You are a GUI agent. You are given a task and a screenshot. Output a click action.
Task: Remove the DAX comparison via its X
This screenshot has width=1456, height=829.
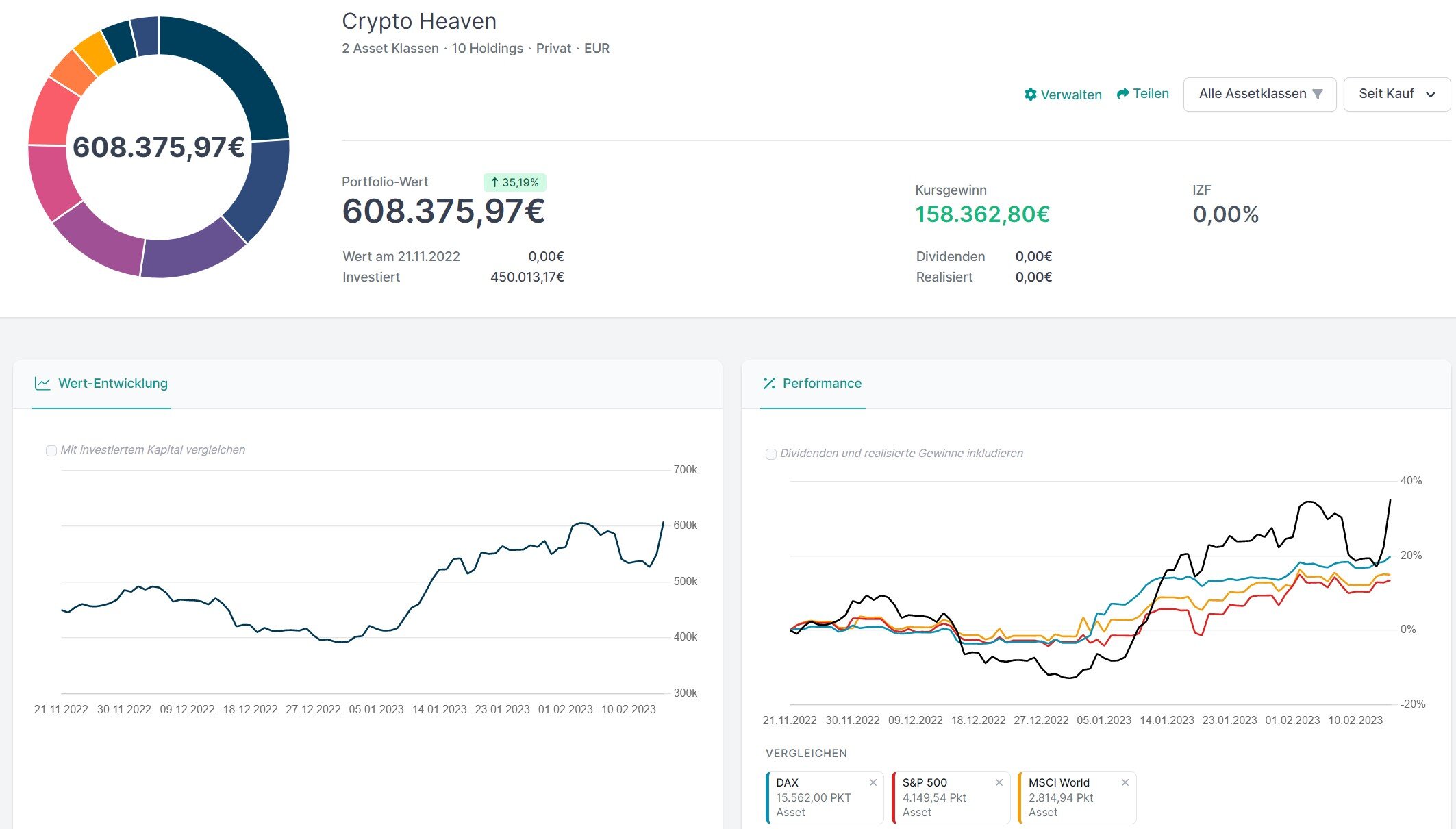click(873, 782)
